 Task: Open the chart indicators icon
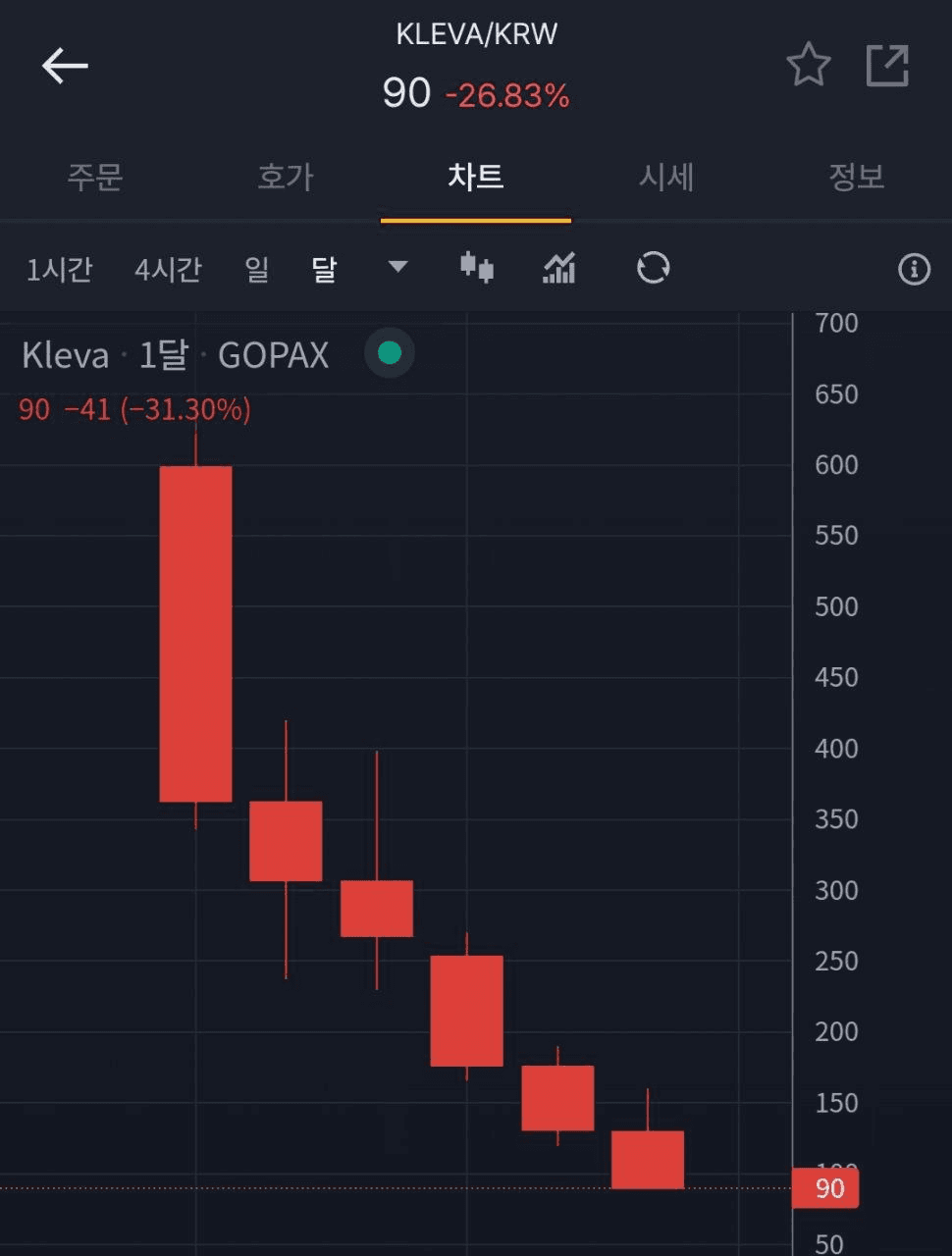(558, 268)
